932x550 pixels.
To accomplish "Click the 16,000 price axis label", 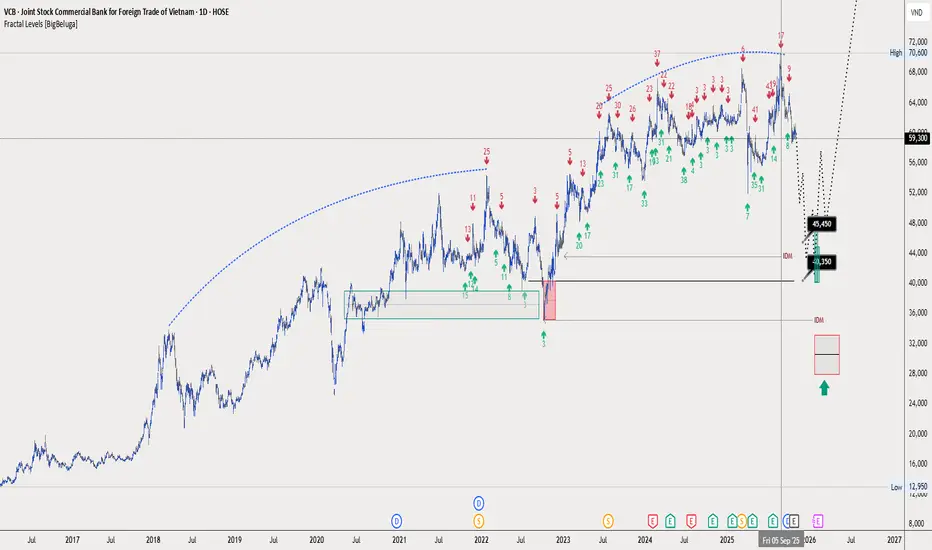I will coord(918,464).
